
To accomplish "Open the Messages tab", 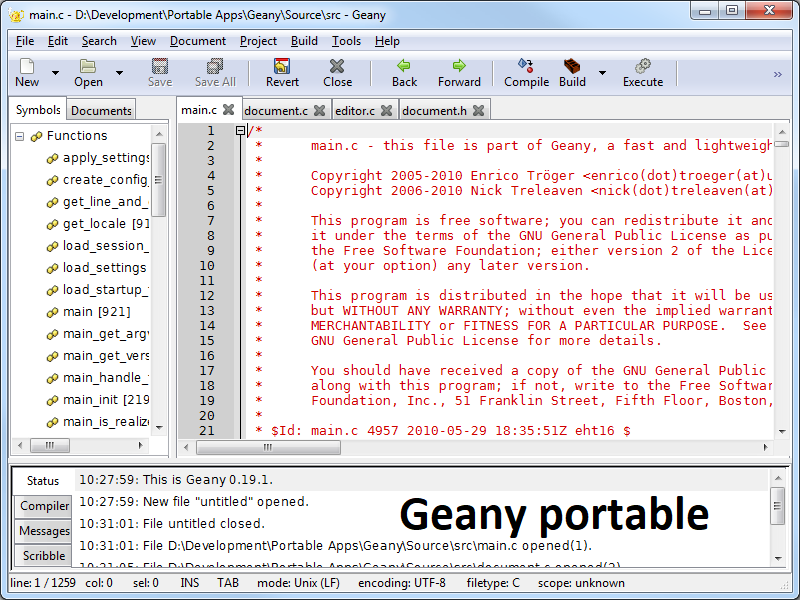I will click(44, 531).
